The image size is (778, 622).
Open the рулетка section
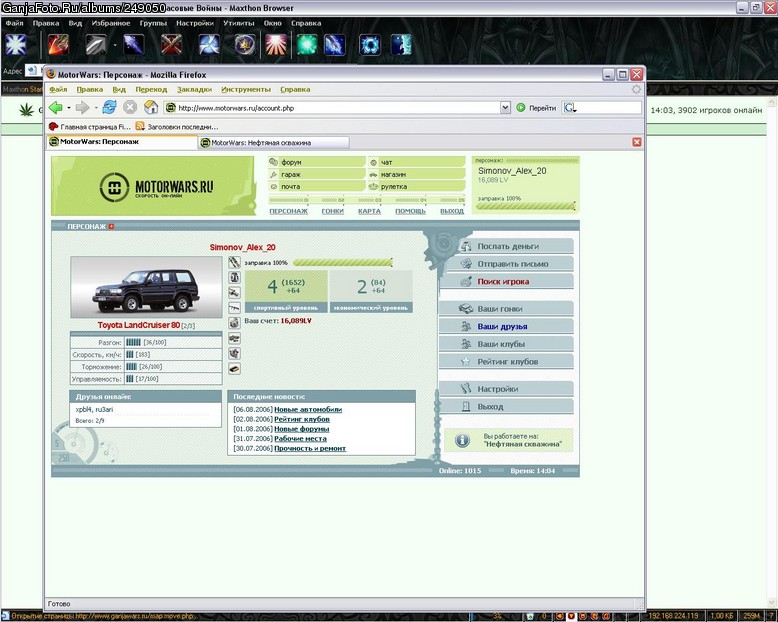pos(417,187)
